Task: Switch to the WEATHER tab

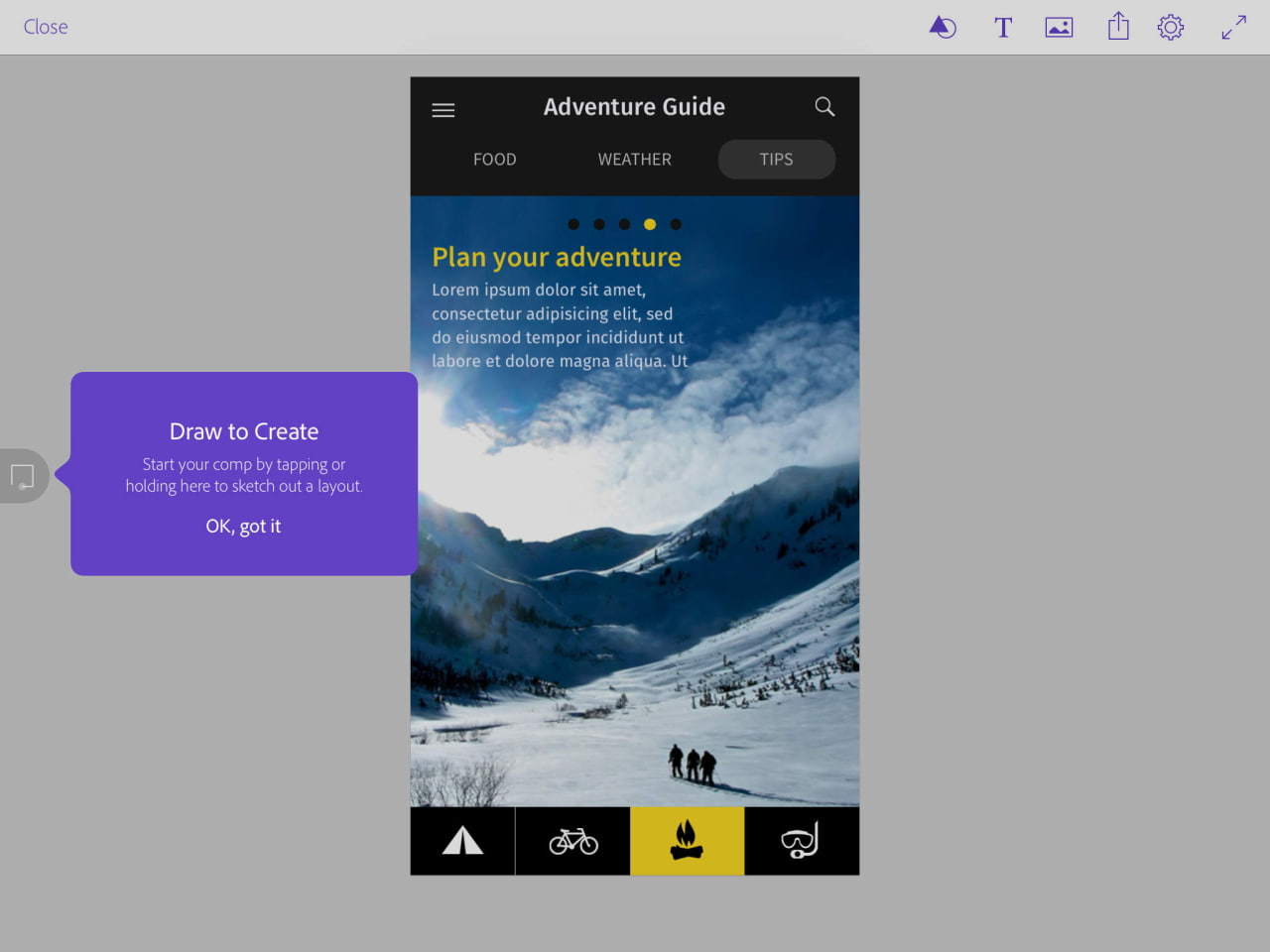Action: [634, 159]
